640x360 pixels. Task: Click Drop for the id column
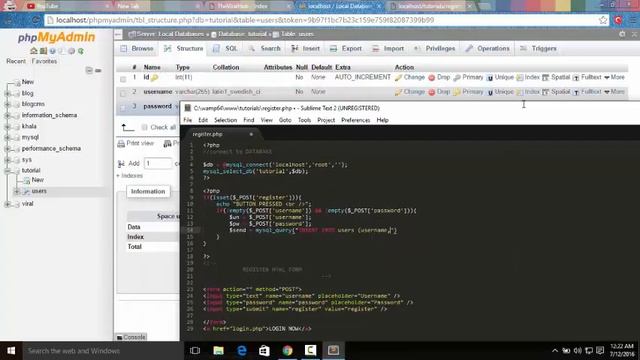coord(439,77)
